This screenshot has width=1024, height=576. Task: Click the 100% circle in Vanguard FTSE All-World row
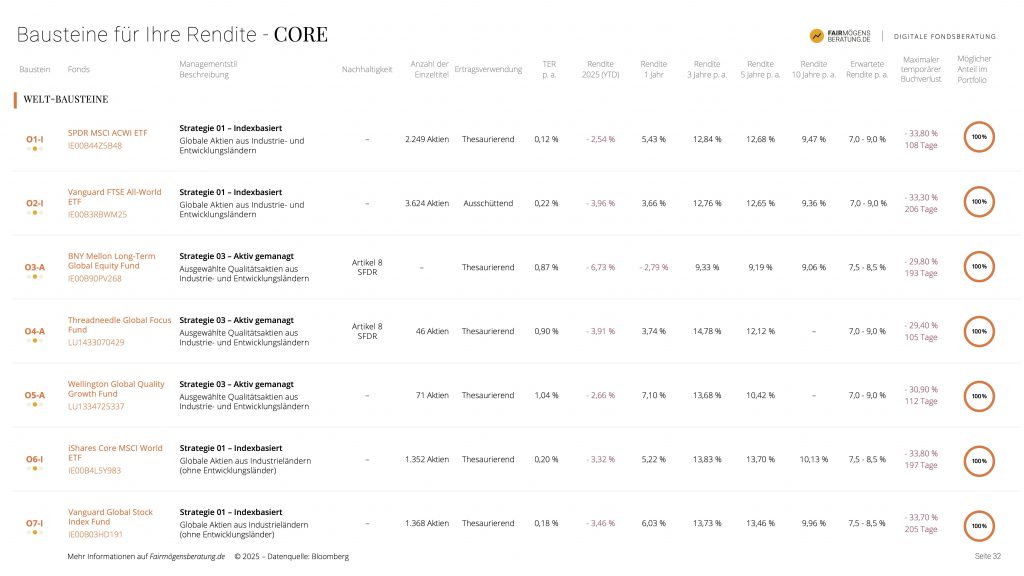tap(979, 202)
